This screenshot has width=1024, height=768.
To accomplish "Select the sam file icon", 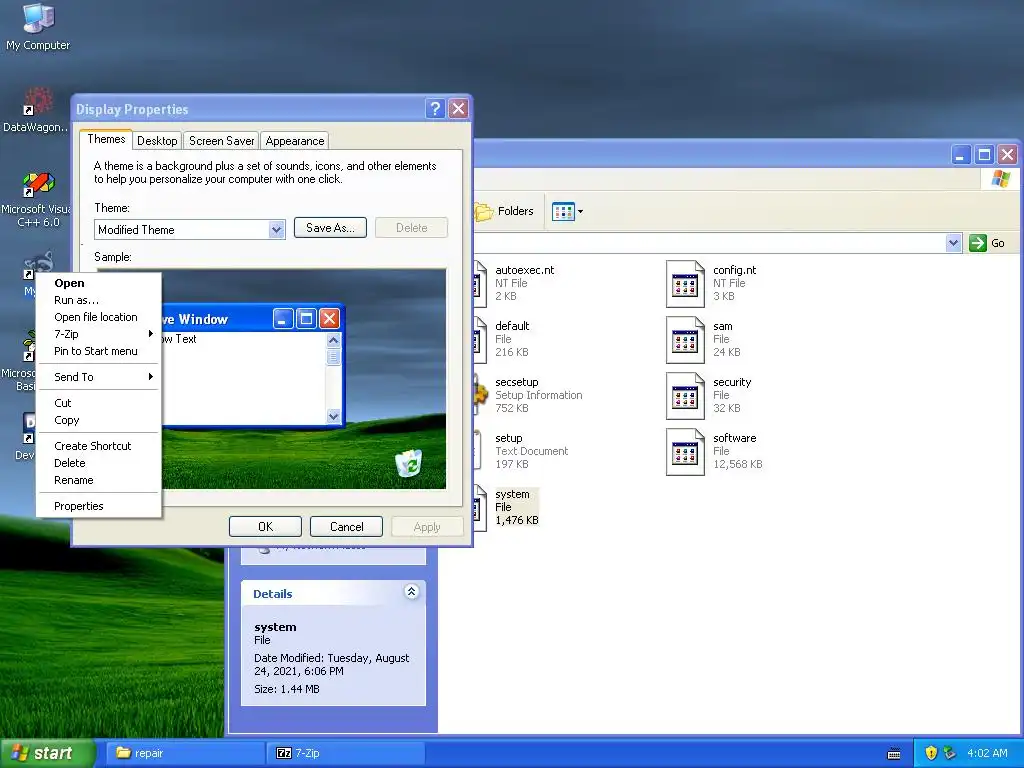I will tap(685, 340).
